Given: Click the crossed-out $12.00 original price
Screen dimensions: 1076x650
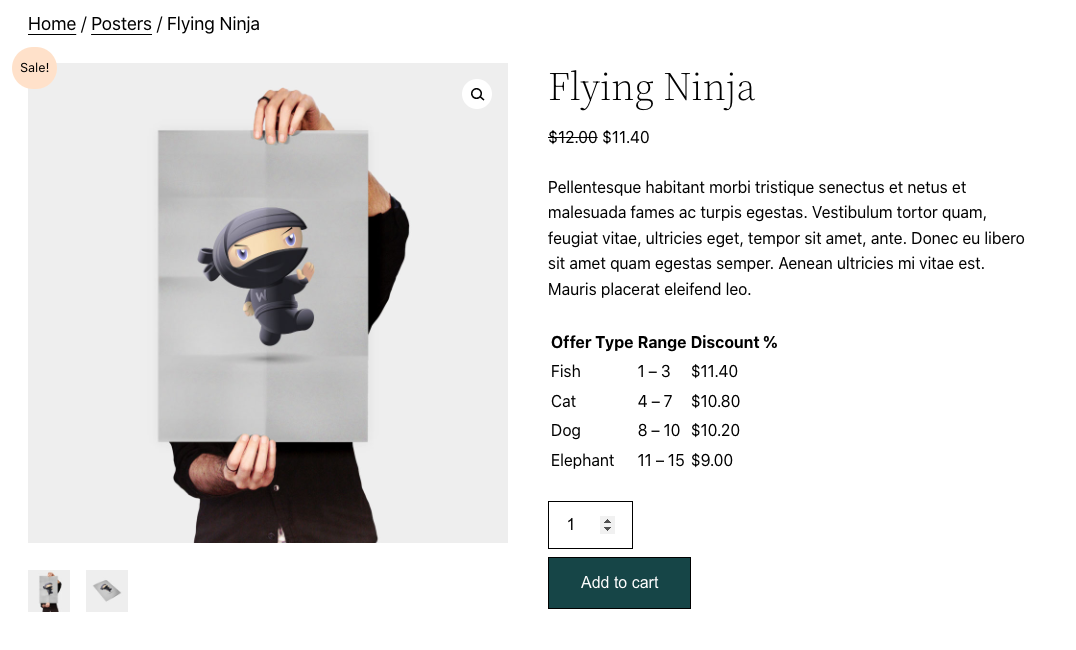Looking at the screenshot, I should 573,138.
